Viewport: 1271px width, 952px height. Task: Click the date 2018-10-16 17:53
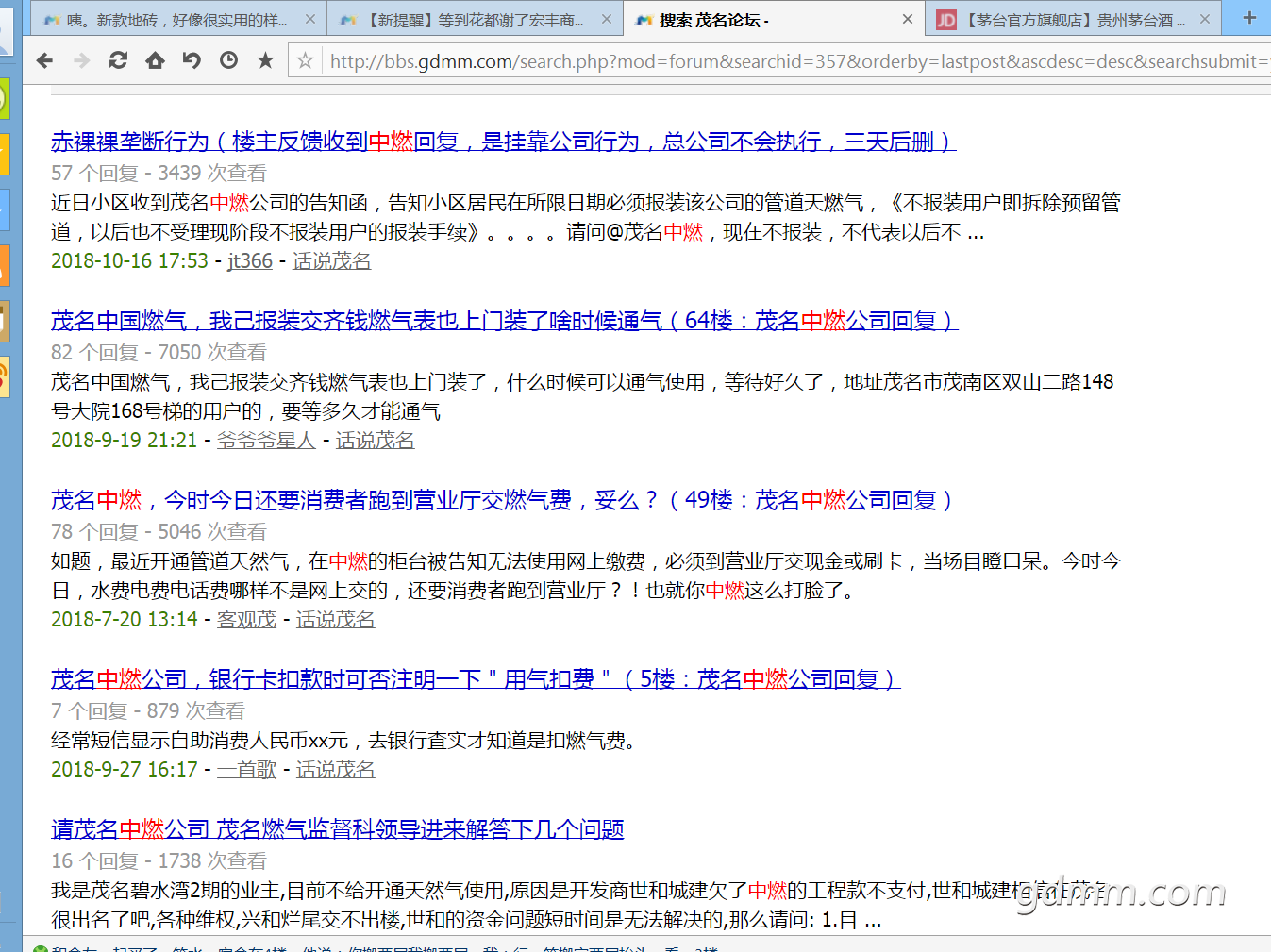[129, 261]
